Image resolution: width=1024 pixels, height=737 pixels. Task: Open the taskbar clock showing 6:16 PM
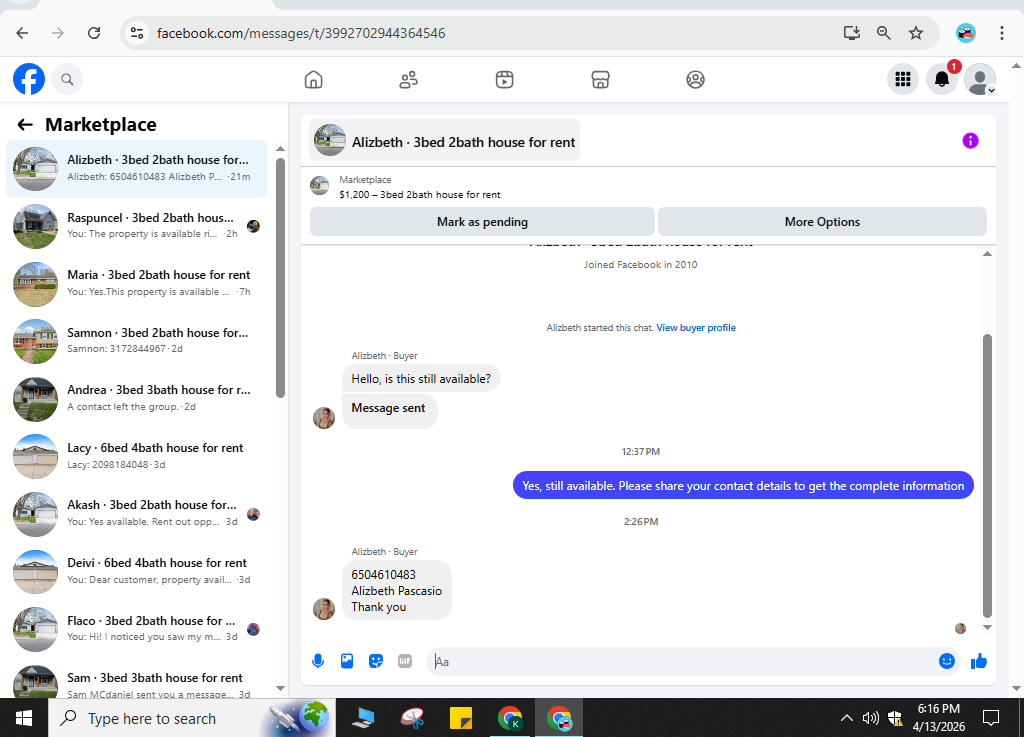pyautogui.click(x=938, y=718)
